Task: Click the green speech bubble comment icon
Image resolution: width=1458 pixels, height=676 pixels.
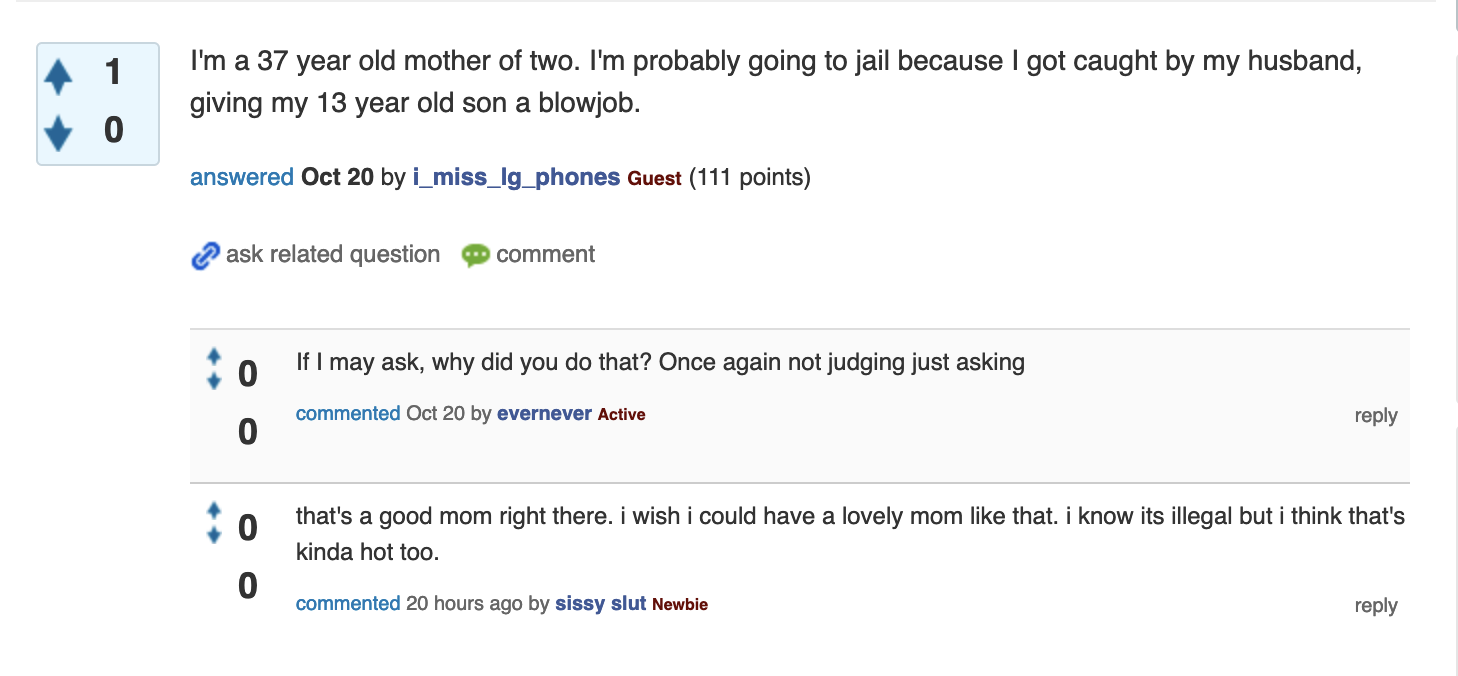Action: pyautogui.click(x=475, y=256)
